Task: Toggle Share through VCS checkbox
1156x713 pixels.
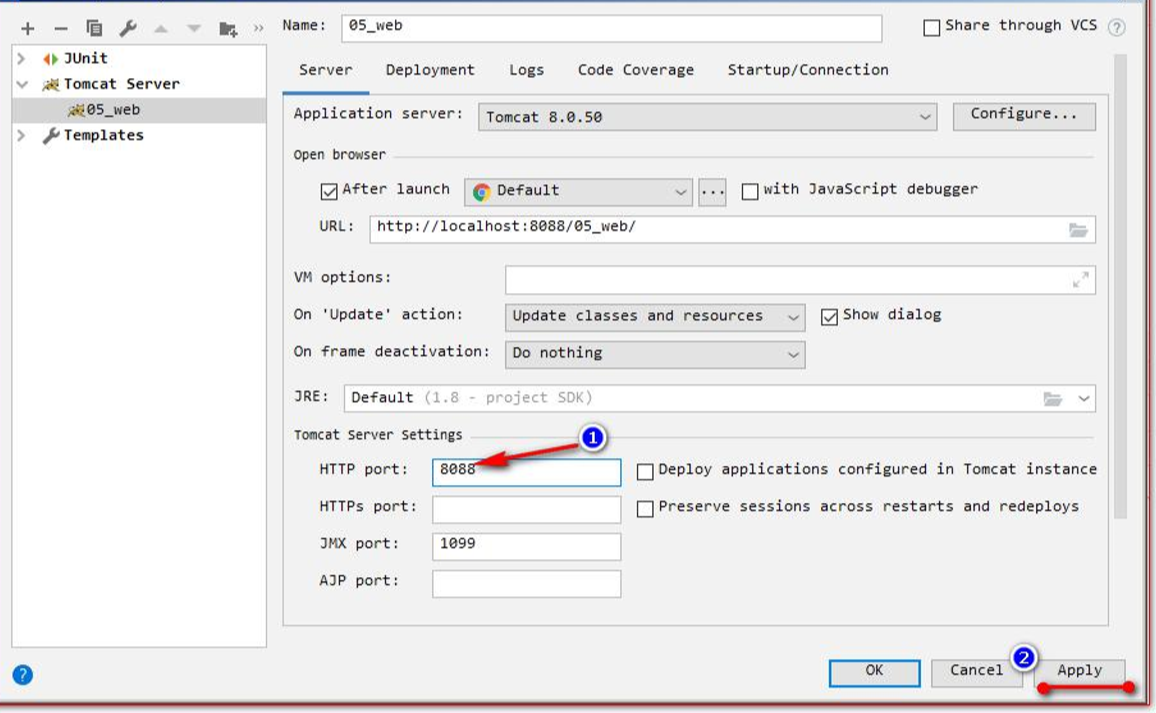Action: [932, 28]
